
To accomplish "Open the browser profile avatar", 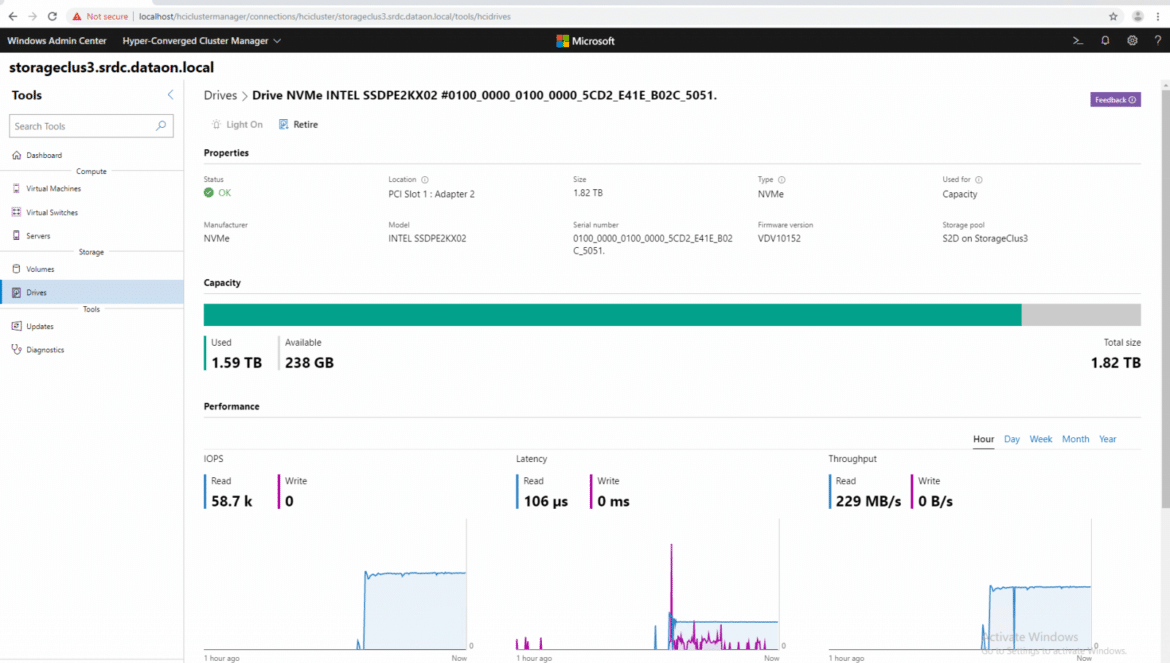I will coord(1137,16).
